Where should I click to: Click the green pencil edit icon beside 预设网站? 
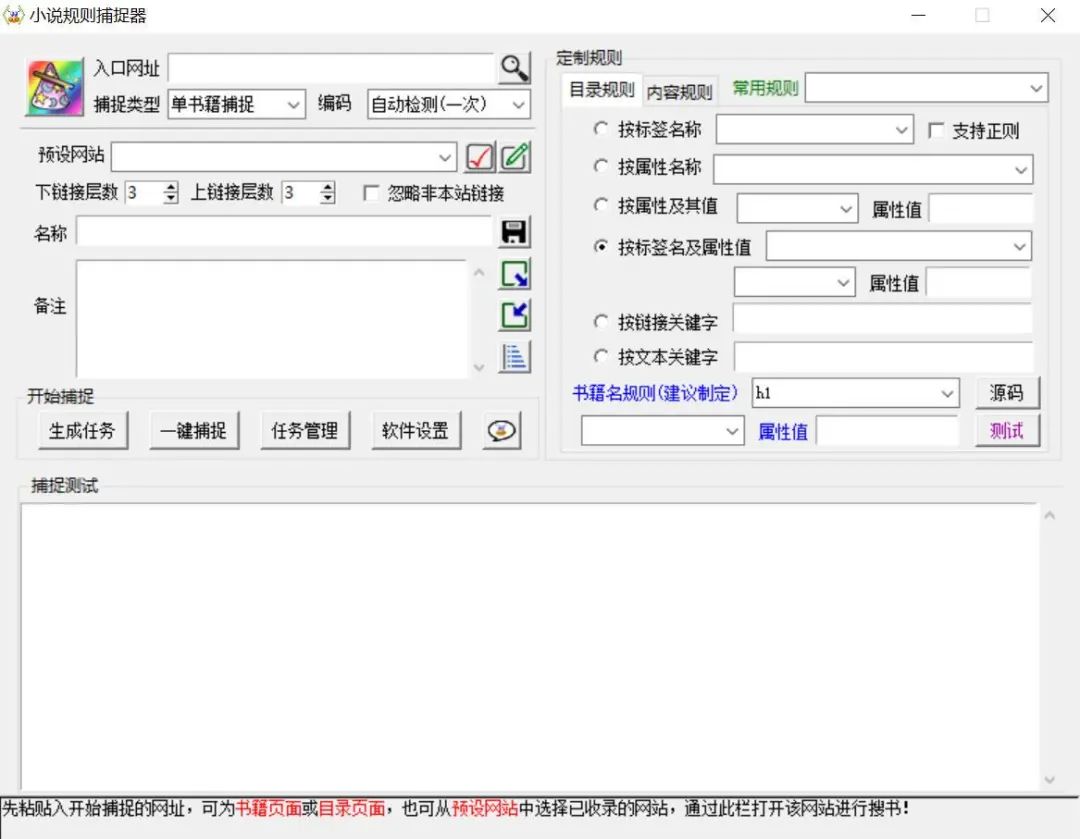[x=515, y=157]
